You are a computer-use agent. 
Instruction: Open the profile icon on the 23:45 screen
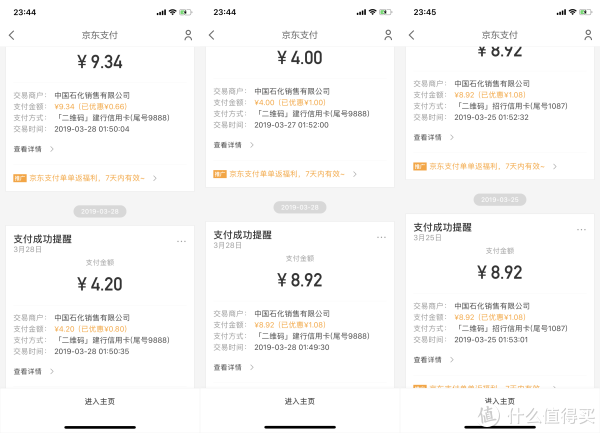(x=588, y=35)
